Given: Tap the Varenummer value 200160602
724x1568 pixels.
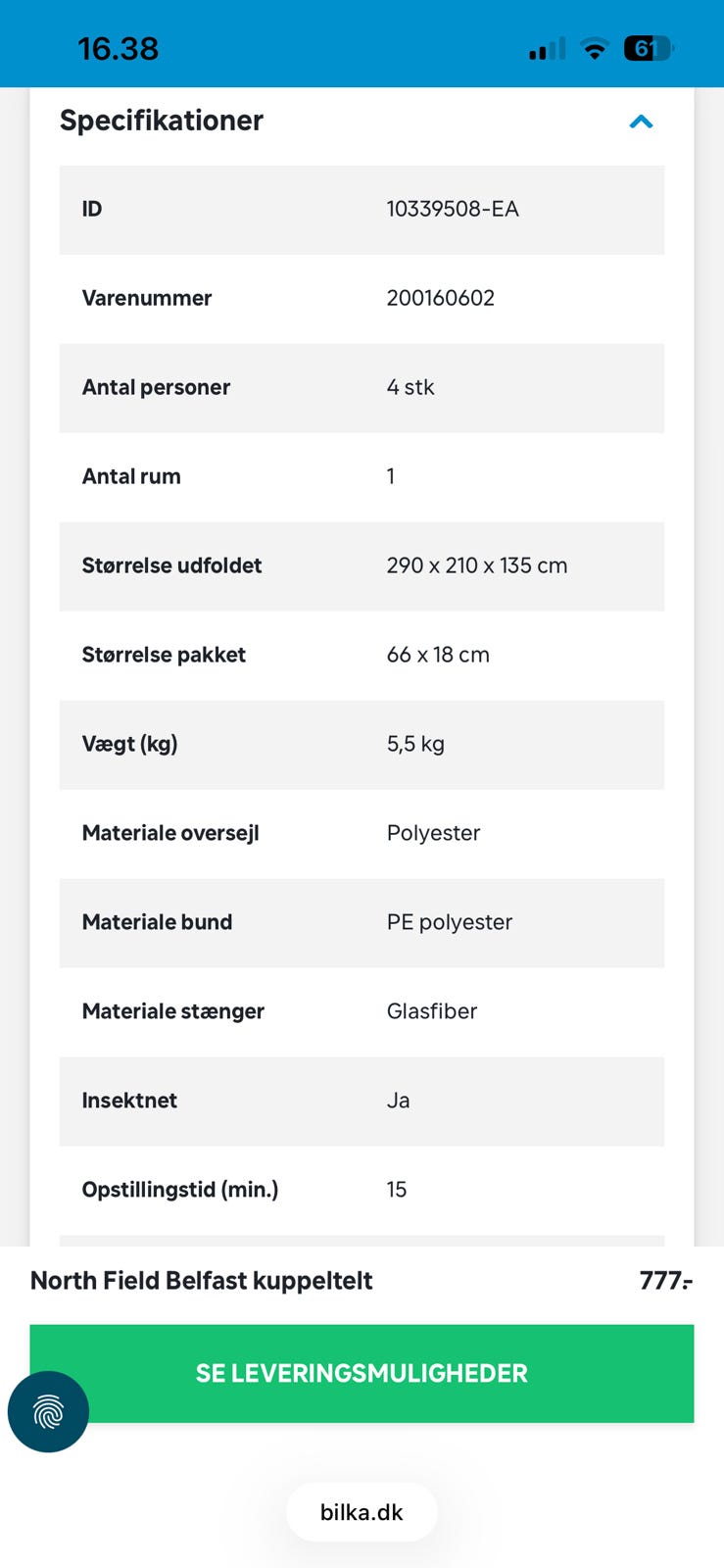Looking at the screenshot, I should (x=440, y=298).
